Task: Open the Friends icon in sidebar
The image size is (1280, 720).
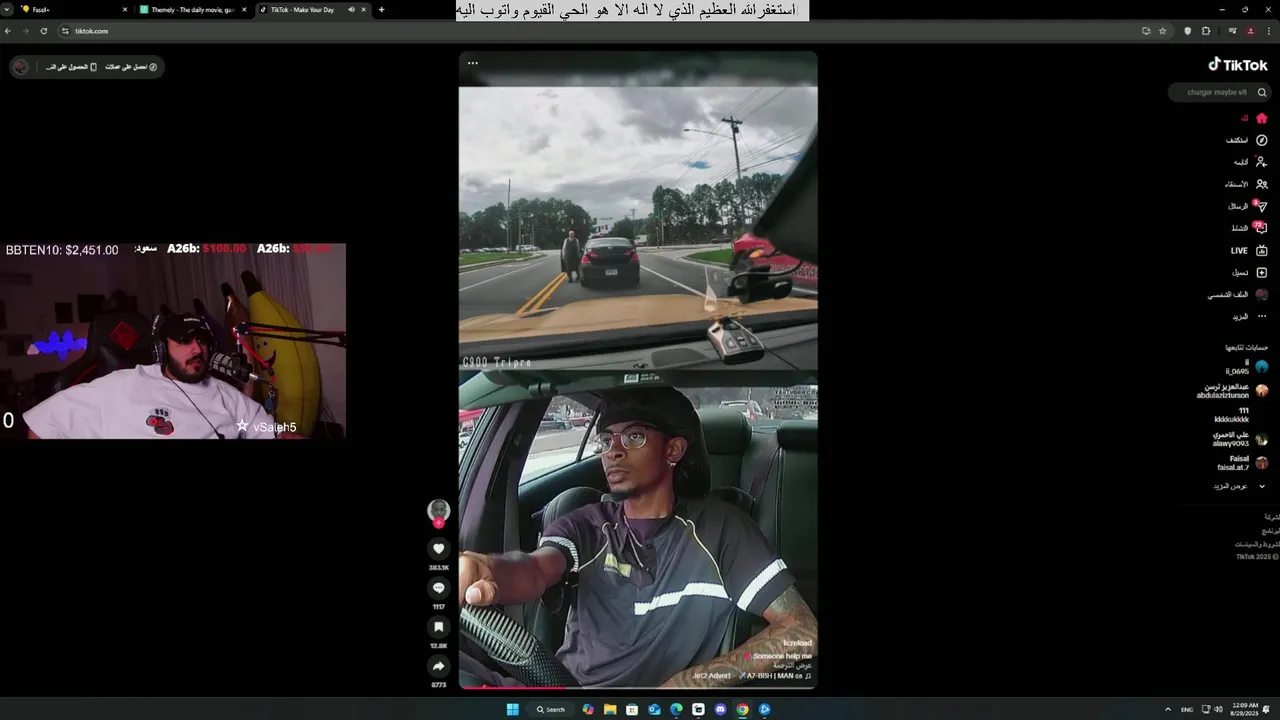Action: 1262,184
